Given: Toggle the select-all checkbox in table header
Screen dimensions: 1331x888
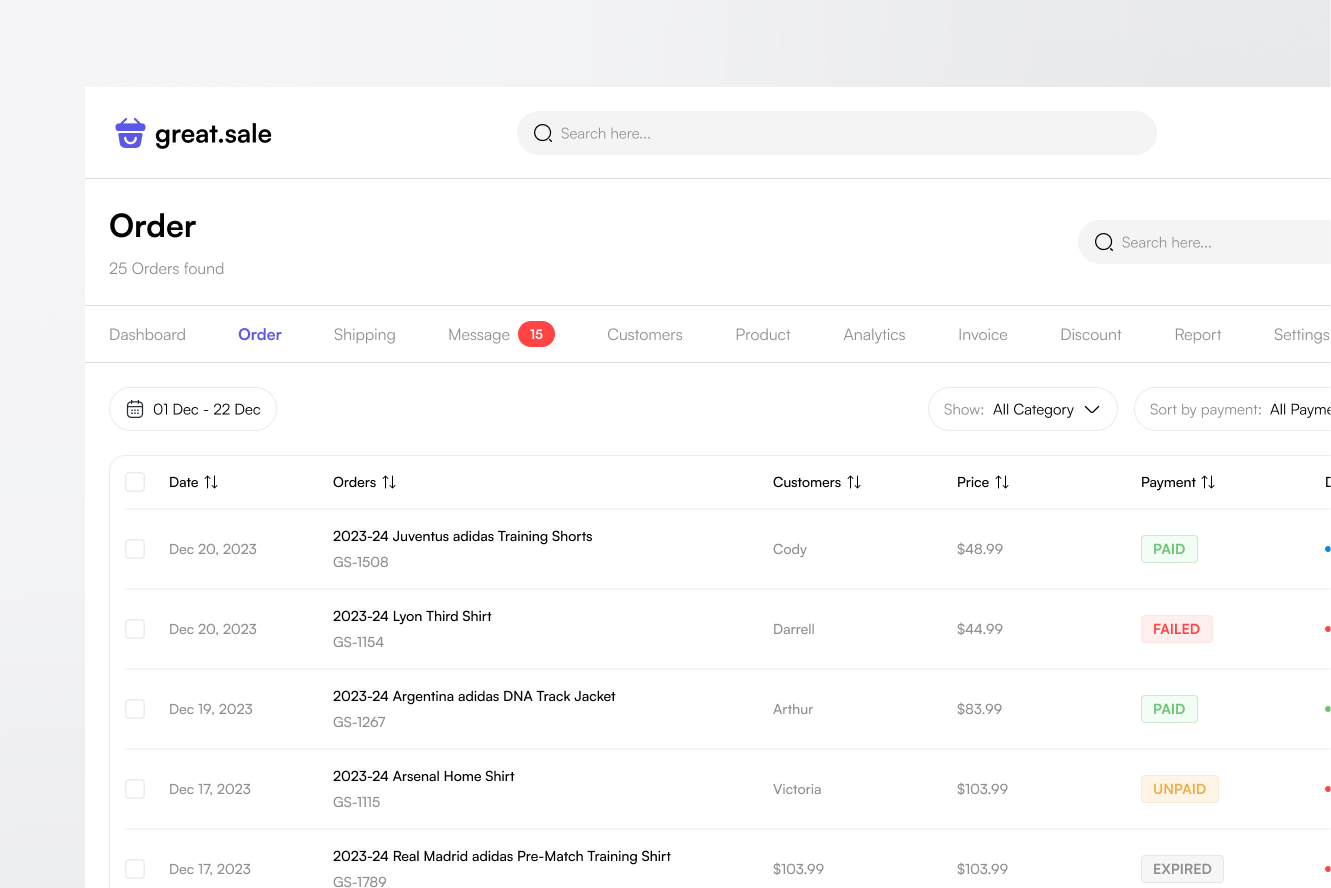Looking at the screenshot, I should [135, 482].
